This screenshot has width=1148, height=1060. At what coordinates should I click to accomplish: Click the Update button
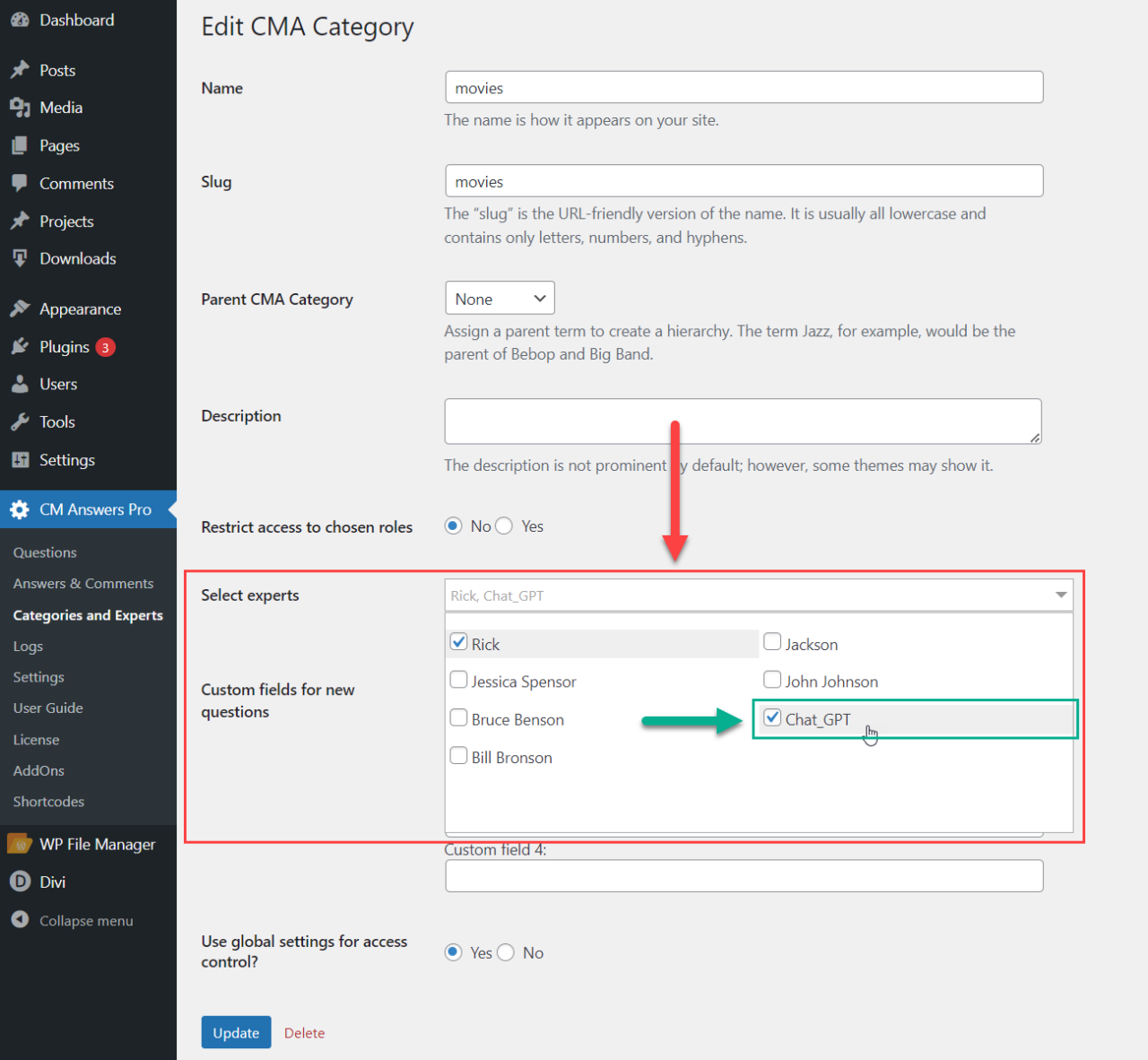click(236, 1032)
